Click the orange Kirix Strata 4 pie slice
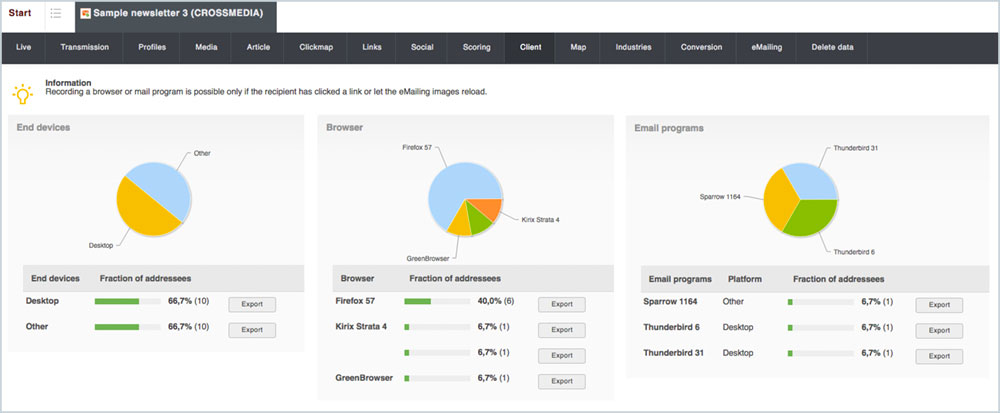The height and width of the screenshot is (413, 1000). 486,209
